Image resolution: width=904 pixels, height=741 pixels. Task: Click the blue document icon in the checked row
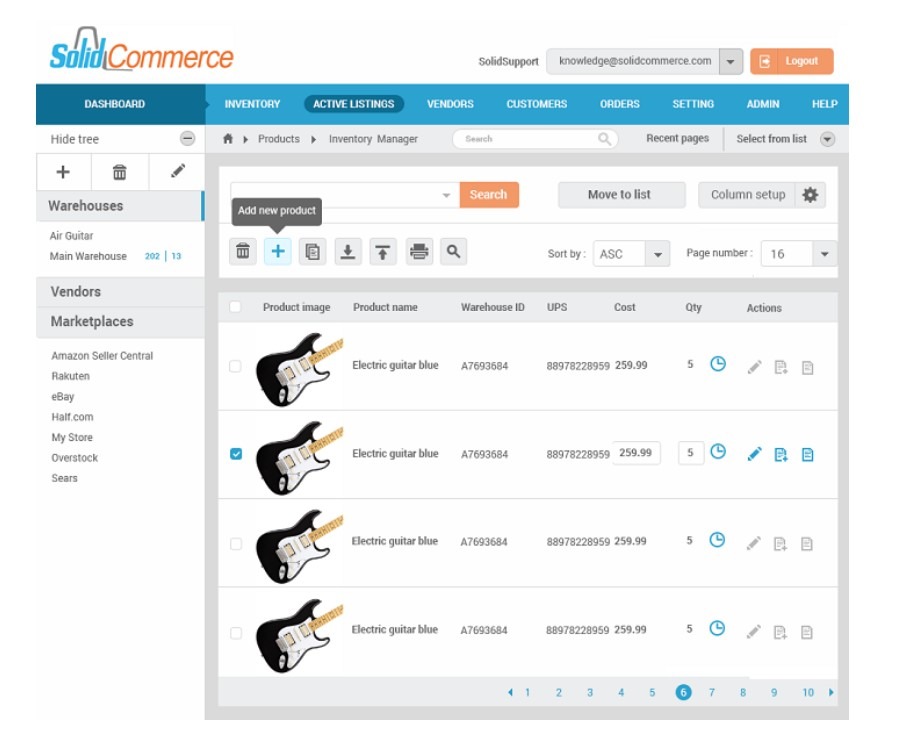pyautogui.click(x=808, y=455)
